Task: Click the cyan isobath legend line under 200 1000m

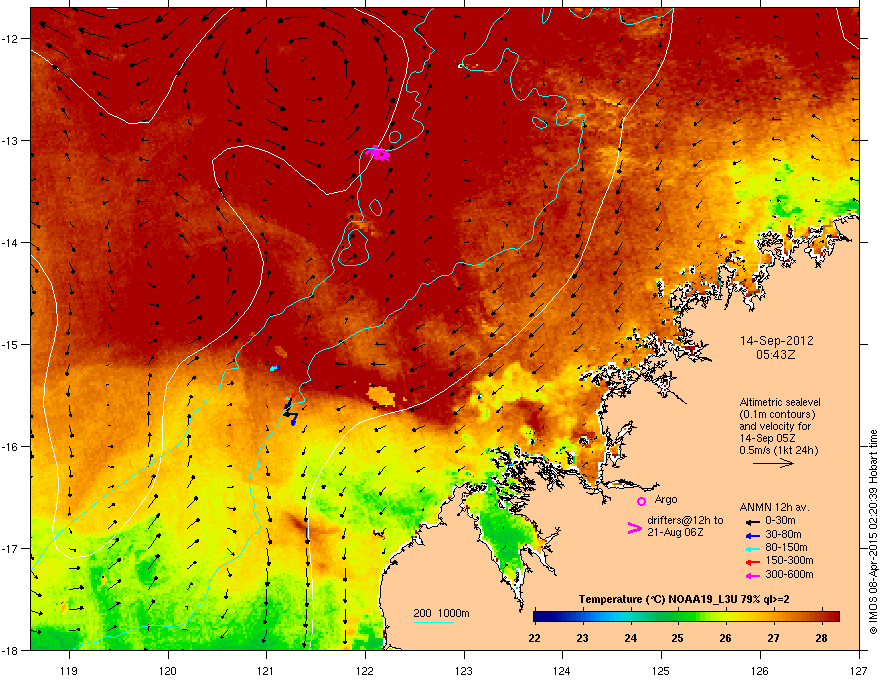Action: click(433, 622)
